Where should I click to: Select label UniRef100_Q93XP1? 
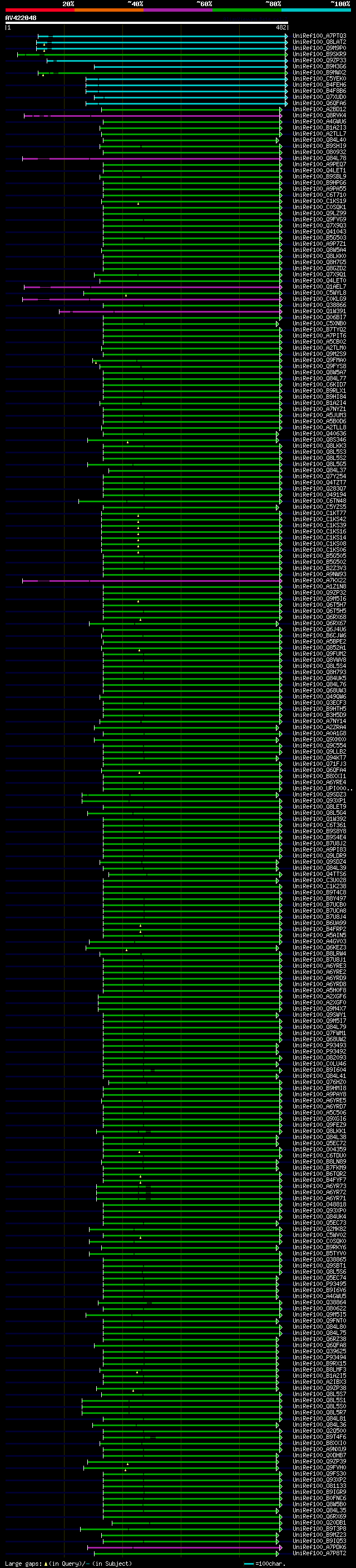(319, 800)
